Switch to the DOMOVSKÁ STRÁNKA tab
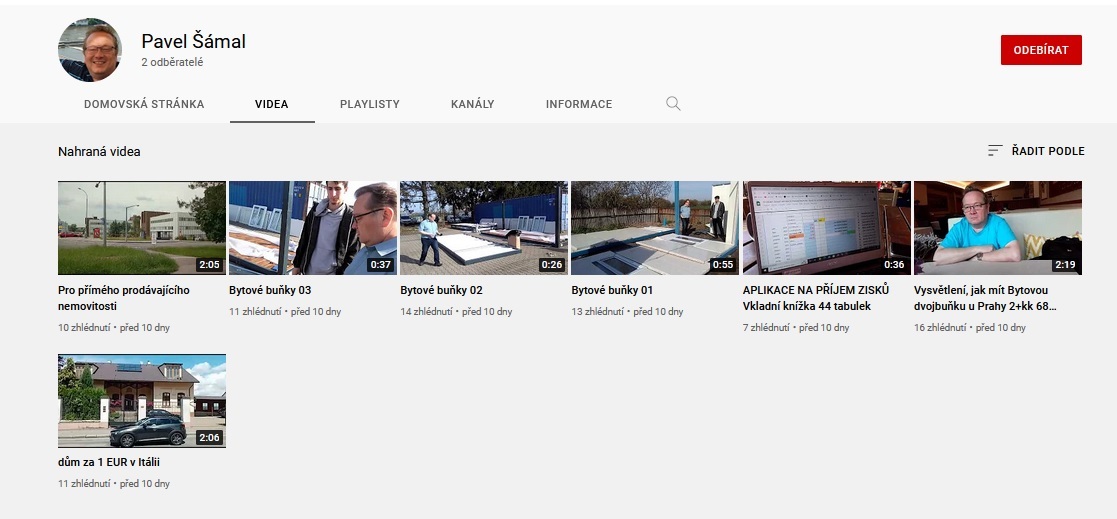Viewport: 1117px width, 519px height. tap(144, 104)
